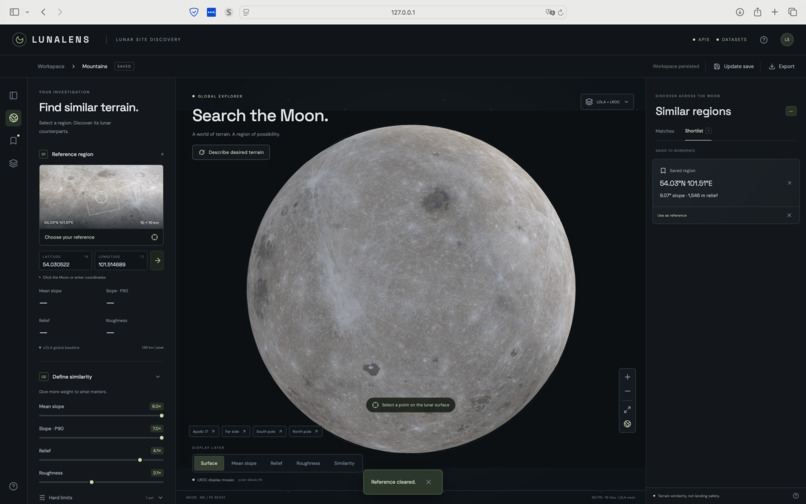Toggle the panel layout icon in left rail
Screen dimensions: 806x504
13,96
